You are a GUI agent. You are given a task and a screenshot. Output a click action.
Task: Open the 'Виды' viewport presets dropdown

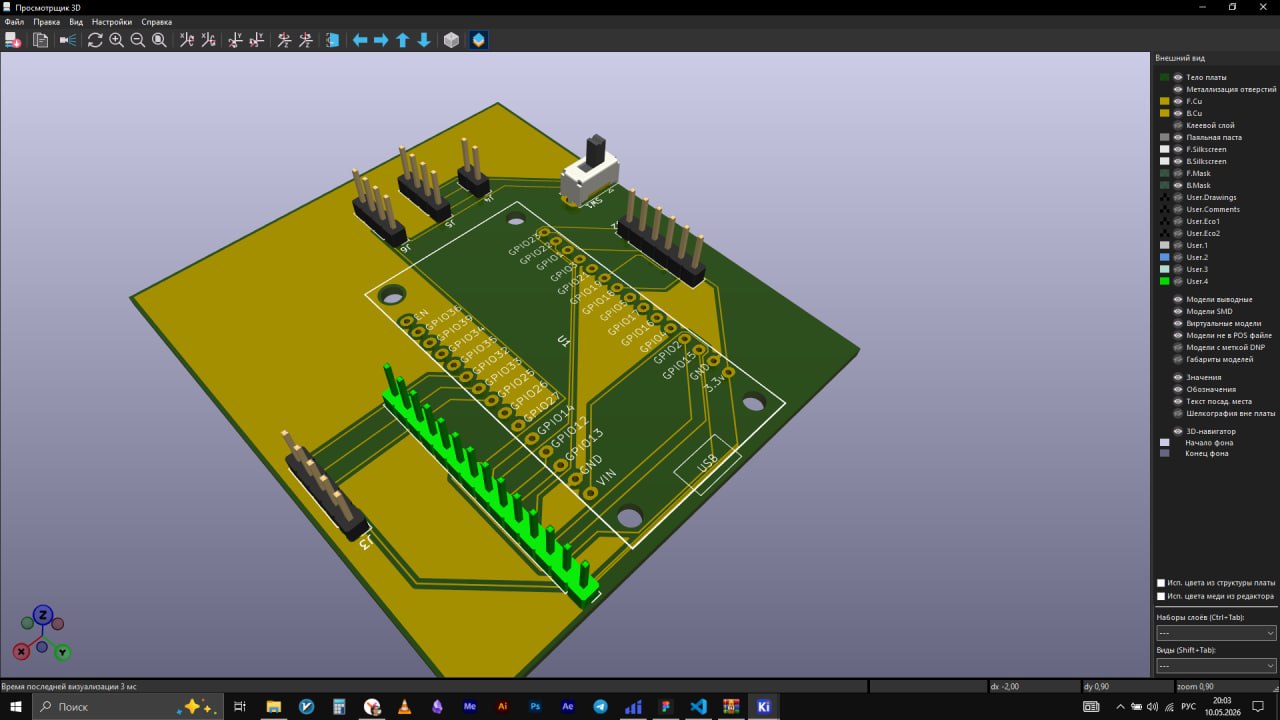click(1216, 665)
